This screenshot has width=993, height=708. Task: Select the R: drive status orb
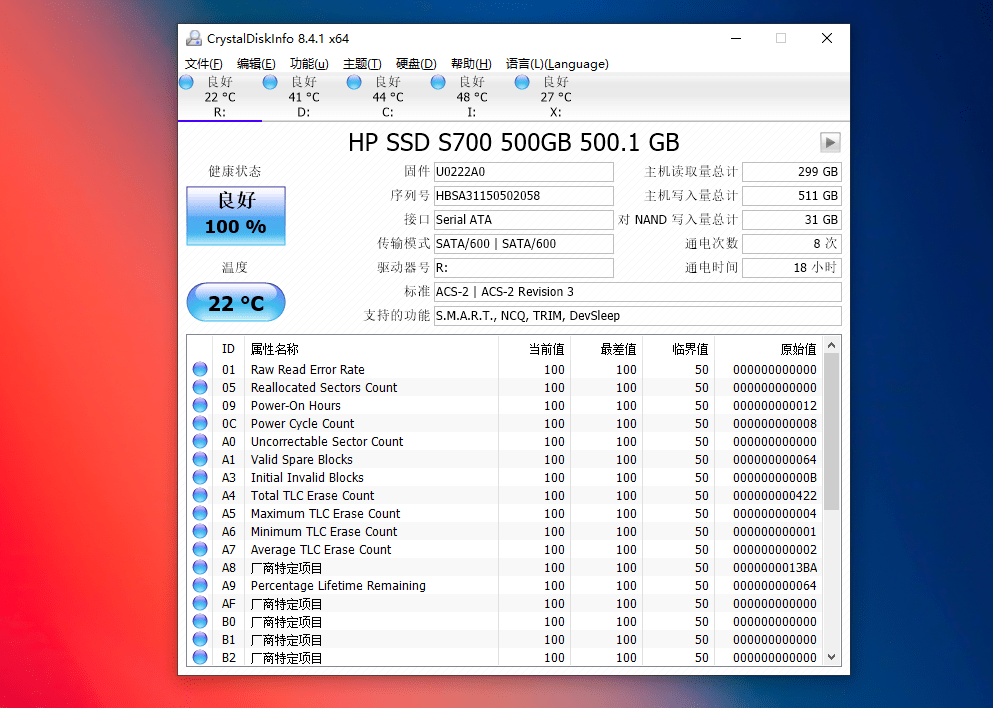(186, 82)
